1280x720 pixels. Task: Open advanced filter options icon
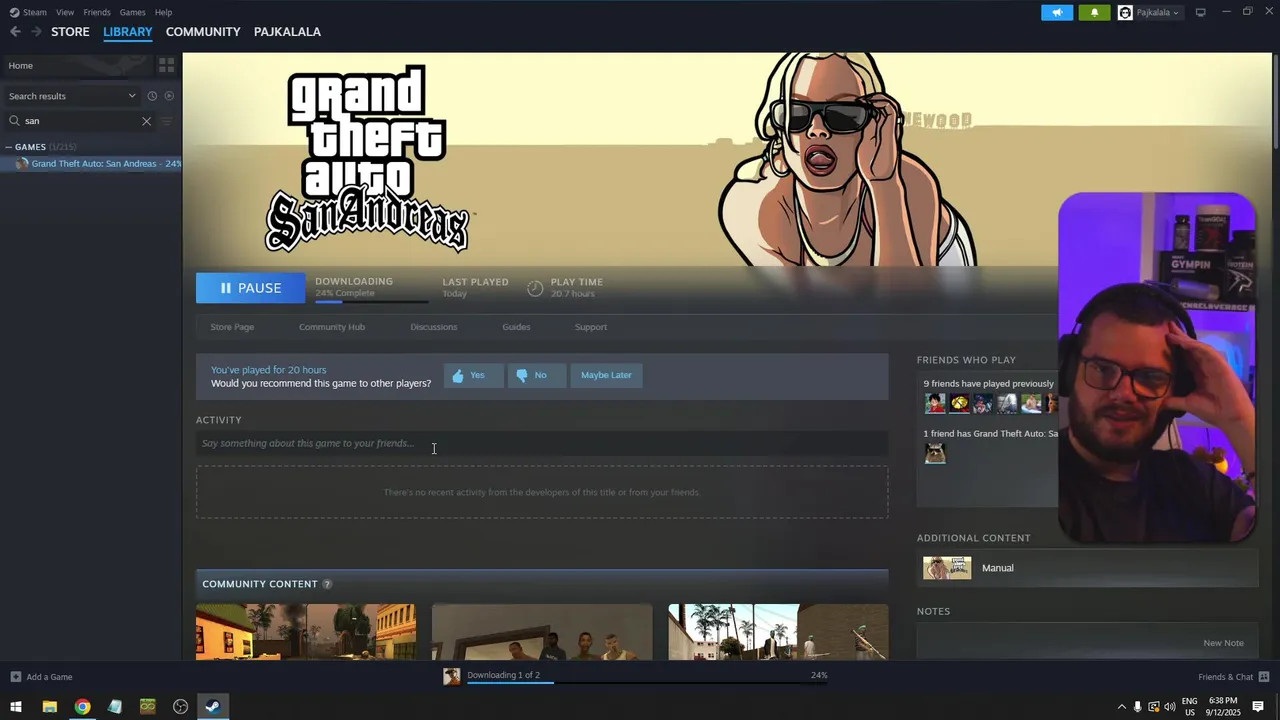167,121
